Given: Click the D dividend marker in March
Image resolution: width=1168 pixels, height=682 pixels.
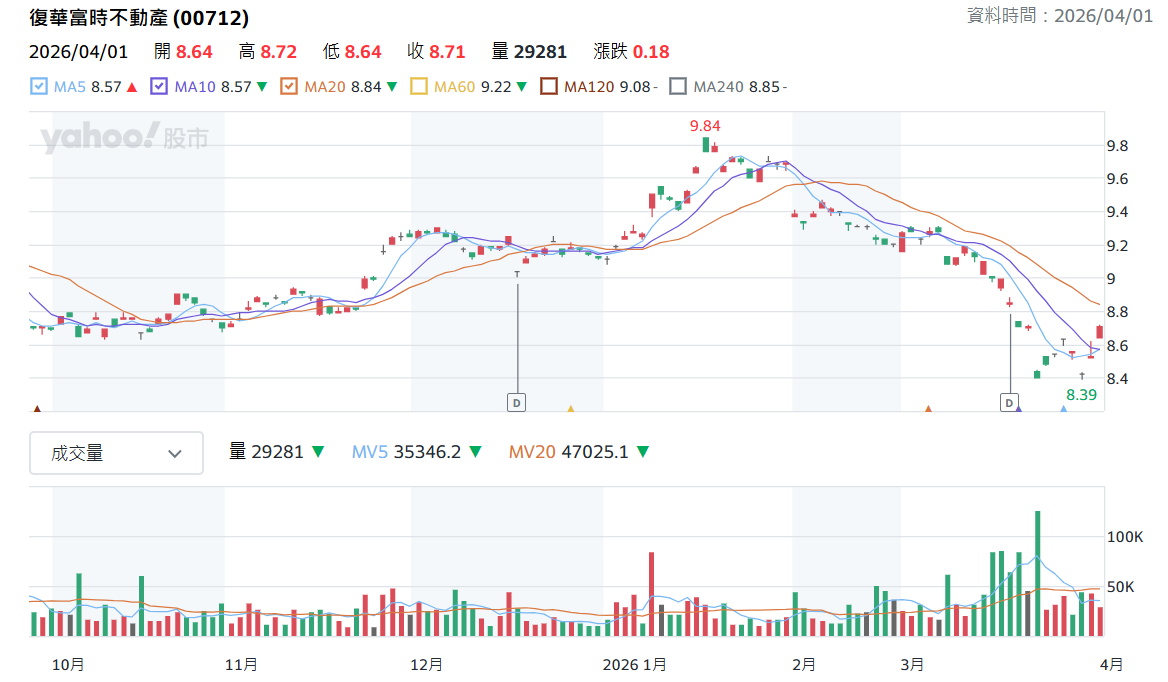Looking at the screenshot, I should point(1009,403).
